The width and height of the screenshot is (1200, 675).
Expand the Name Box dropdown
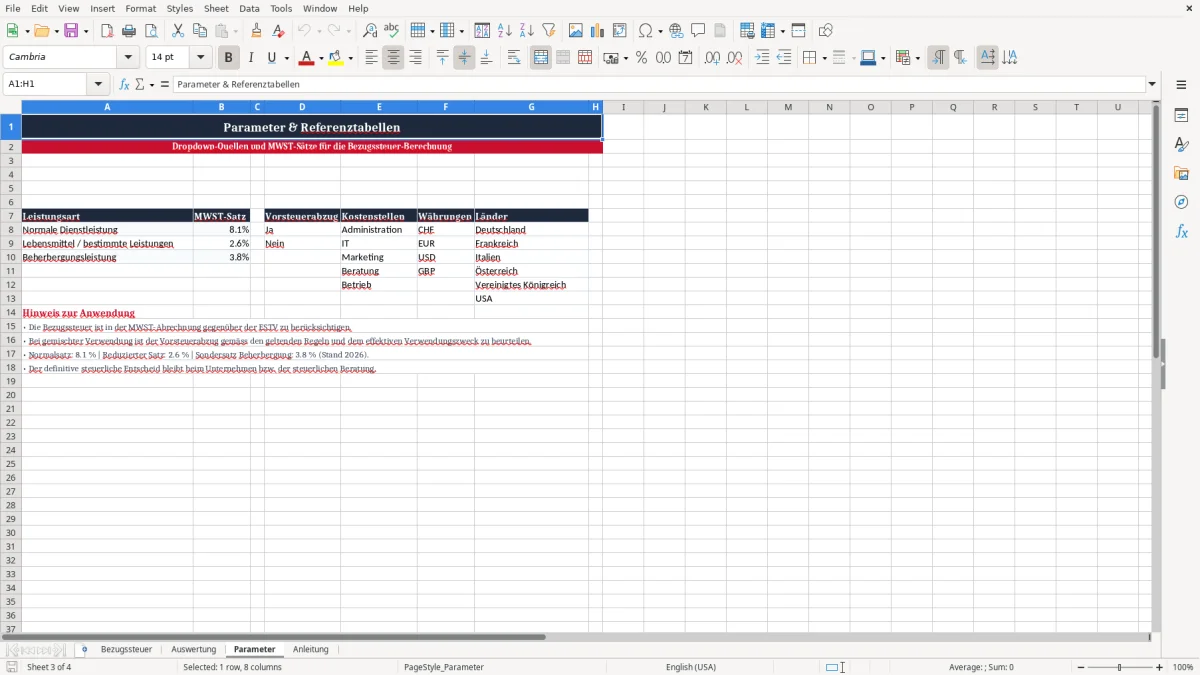[98, 85]
